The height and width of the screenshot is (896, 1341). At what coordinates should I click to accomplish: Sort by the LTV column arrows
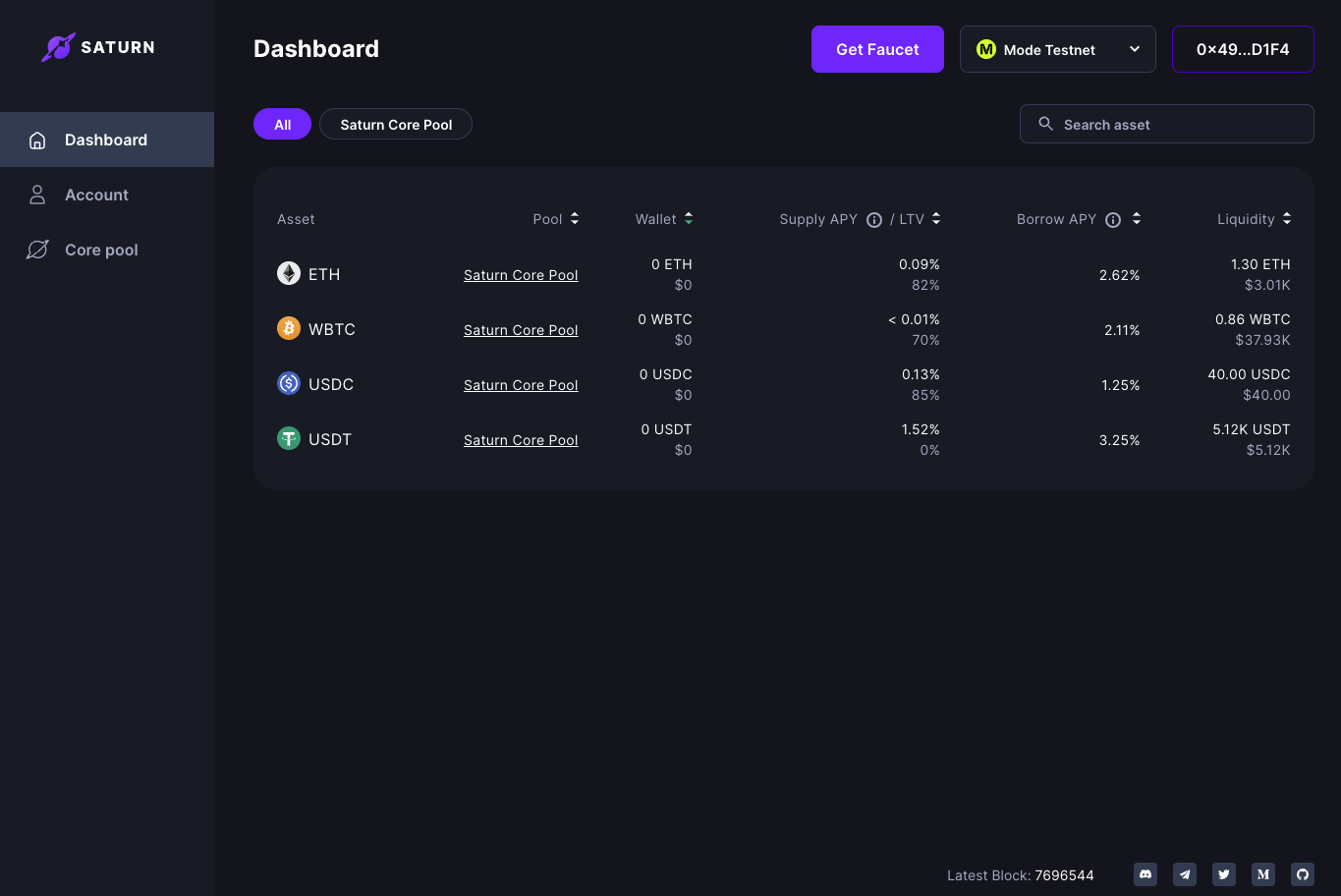(x=936, y=219)
